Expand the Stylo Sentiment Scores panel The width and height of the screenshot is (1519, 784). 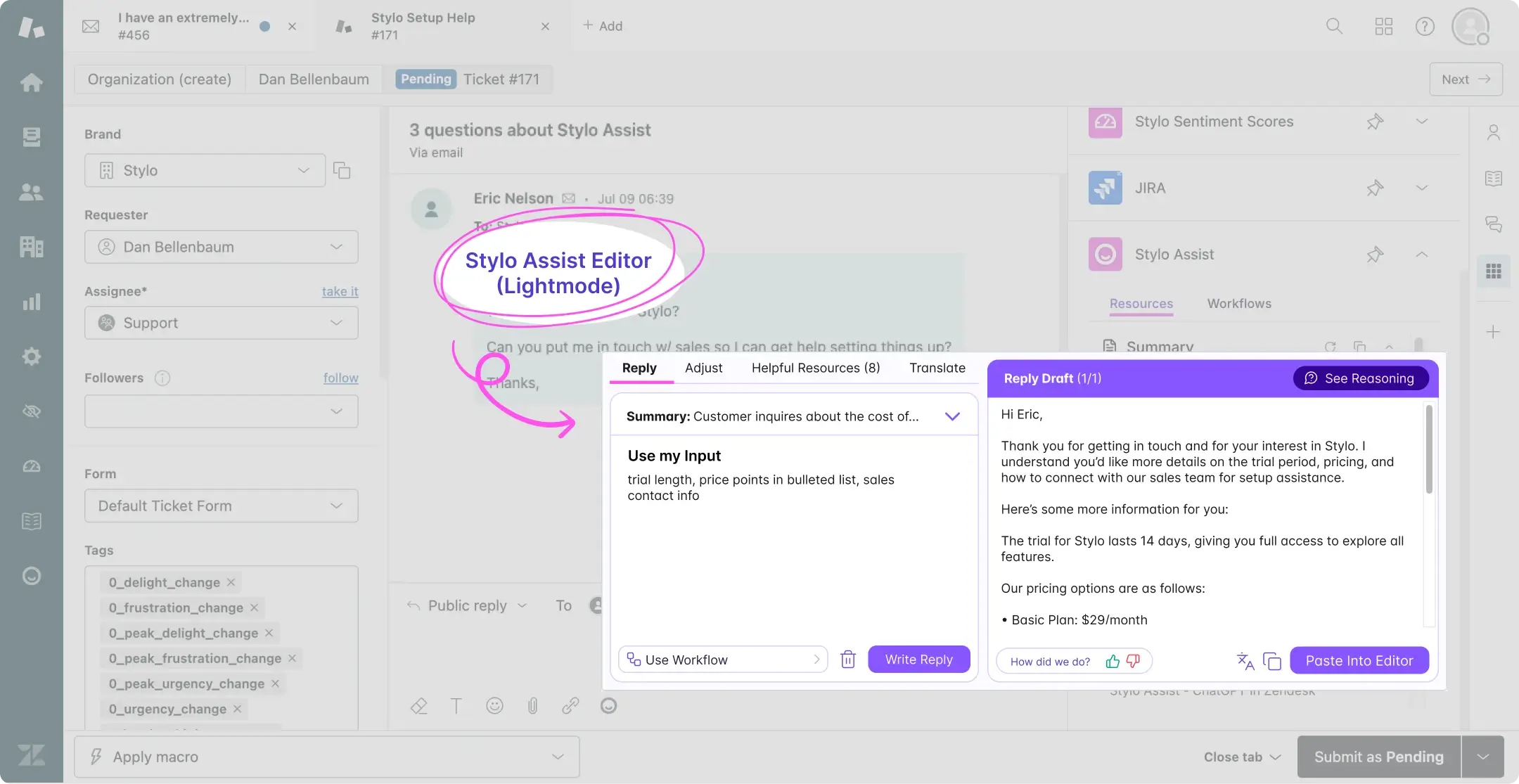1421,122
